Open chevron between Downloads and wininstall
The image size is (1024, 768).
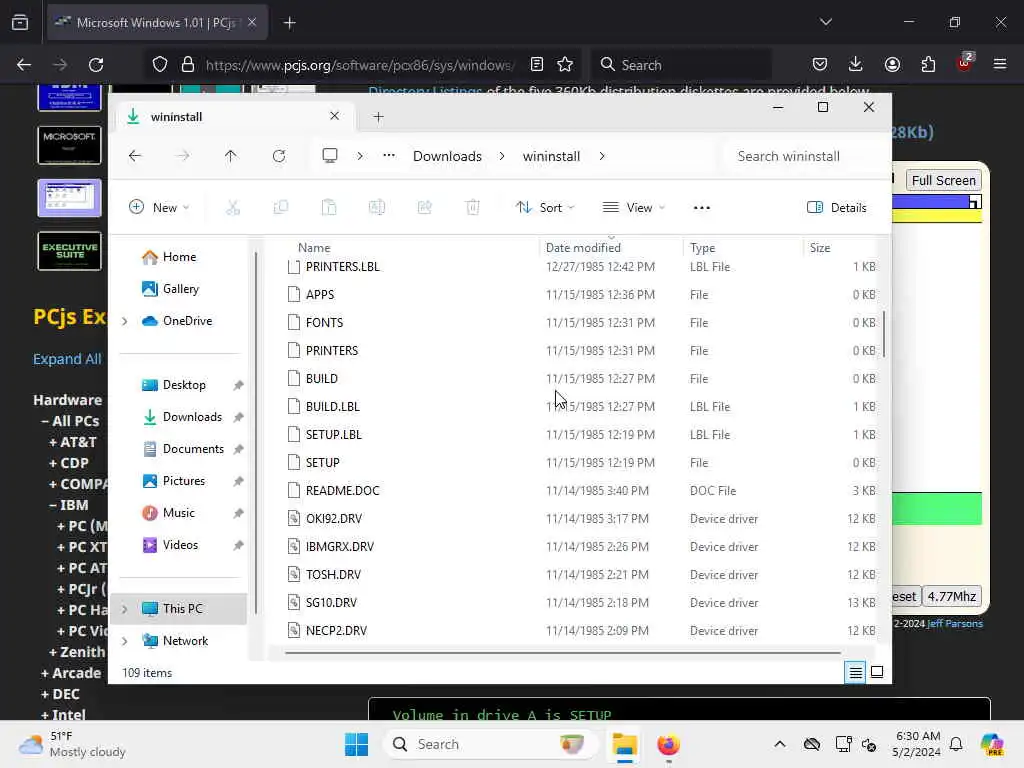[x=502, y=156]
